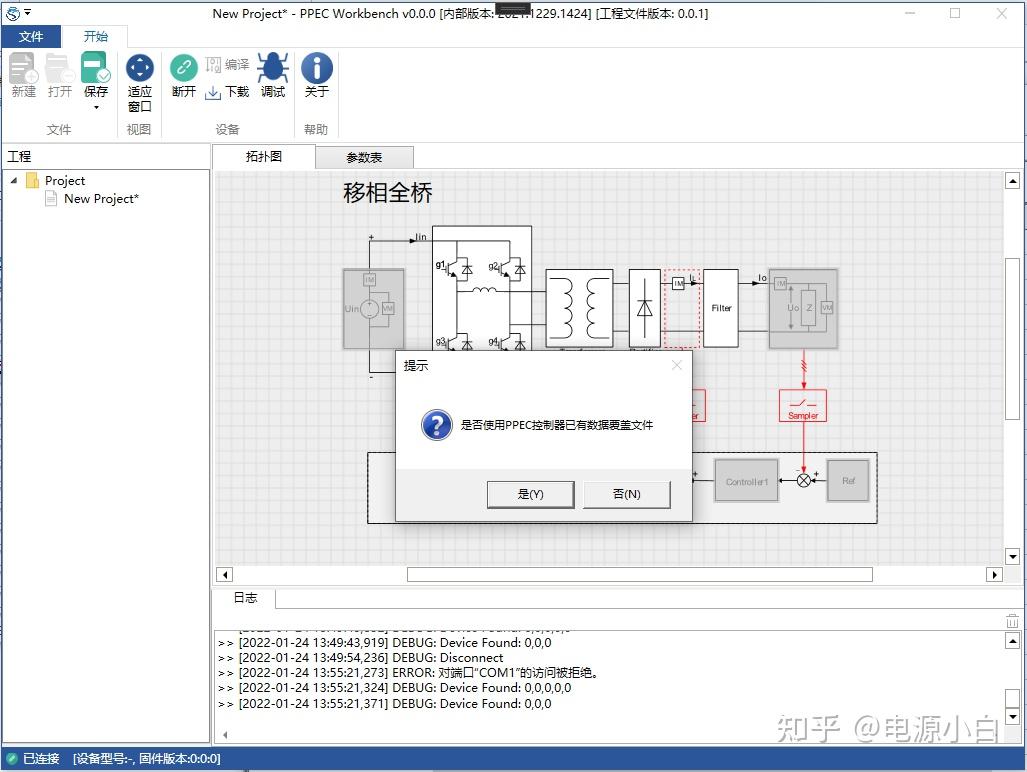Click the 调试 debug bug icon
This screenshot has height=772, width=1027.
pos(272,75)
